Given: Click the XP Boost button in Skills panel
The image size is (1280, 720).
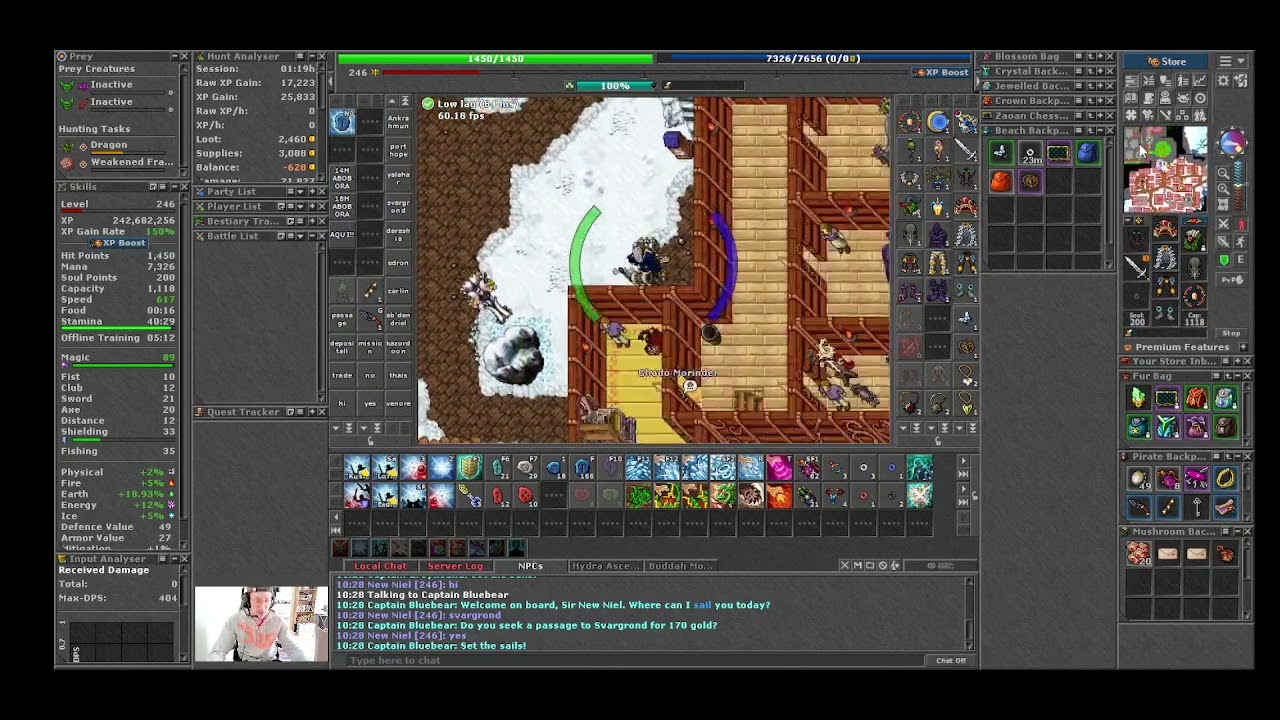Looking at the screenshot, I should [118, 243].
